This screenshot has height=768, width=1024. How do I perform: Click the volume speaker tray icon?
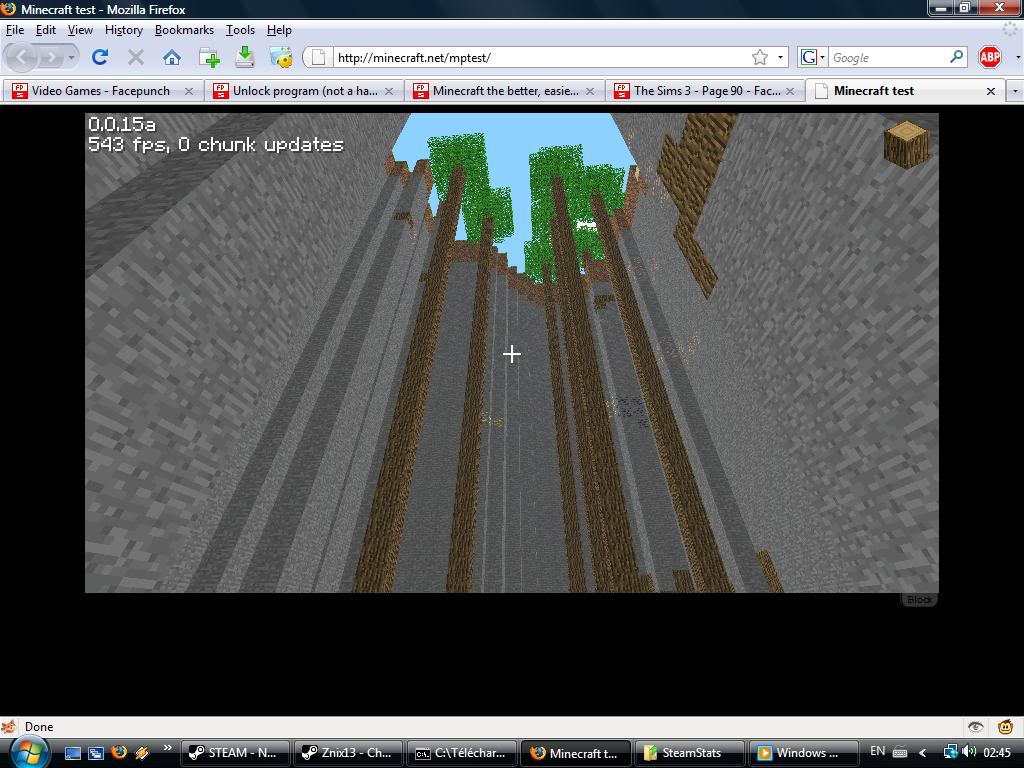point(969,752)
